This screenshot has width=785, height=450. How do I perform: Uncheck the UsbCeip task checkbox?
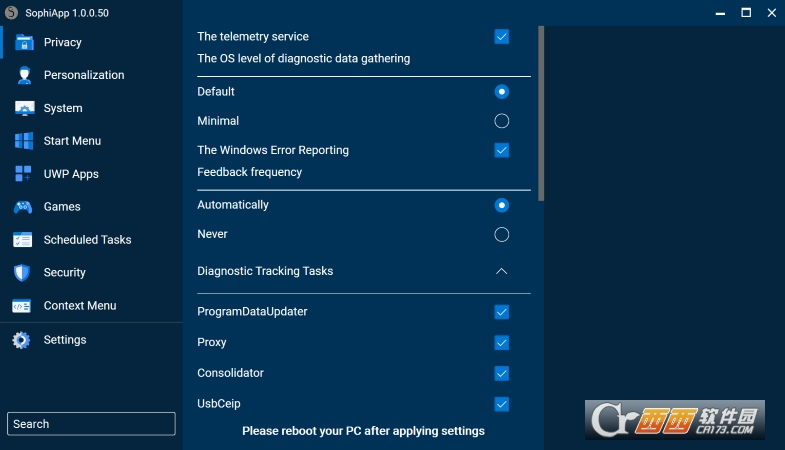pyautogui.click(x=502, y=404)
